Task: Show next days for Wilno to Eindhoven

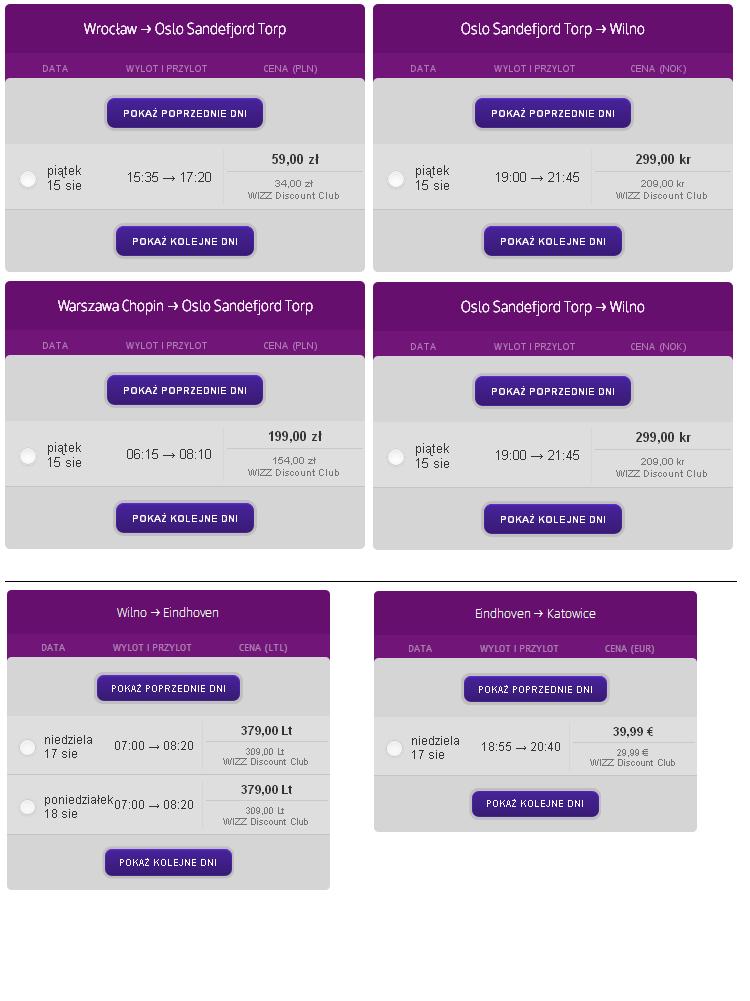Action: click(x=169, y=862)
